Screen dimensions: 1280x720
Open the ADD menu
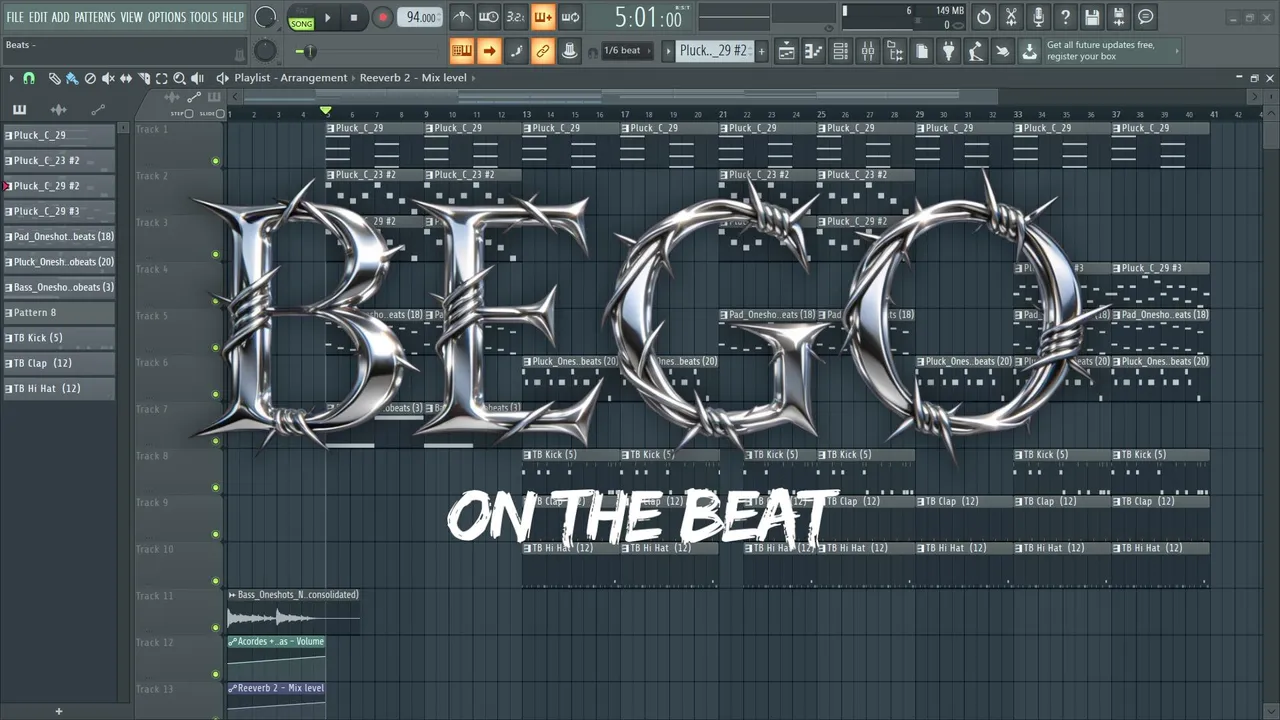pyautogui.click(x=61, y=17)
